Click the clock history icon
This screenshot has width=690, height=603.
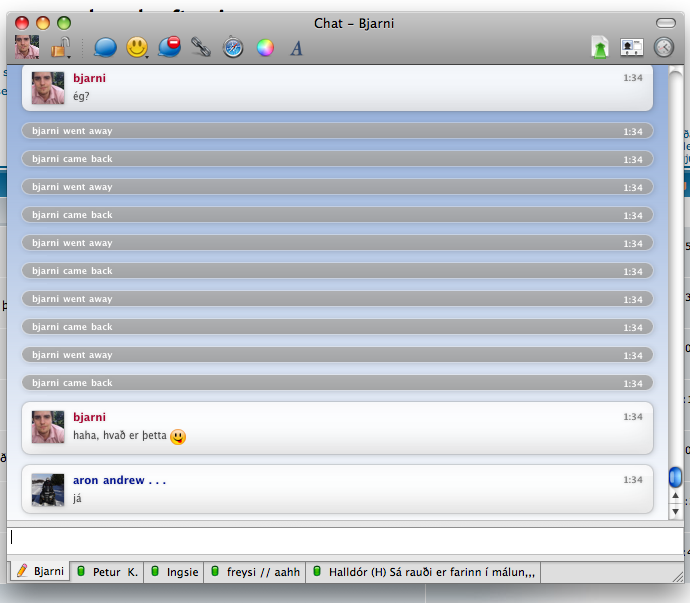point(664,47)
